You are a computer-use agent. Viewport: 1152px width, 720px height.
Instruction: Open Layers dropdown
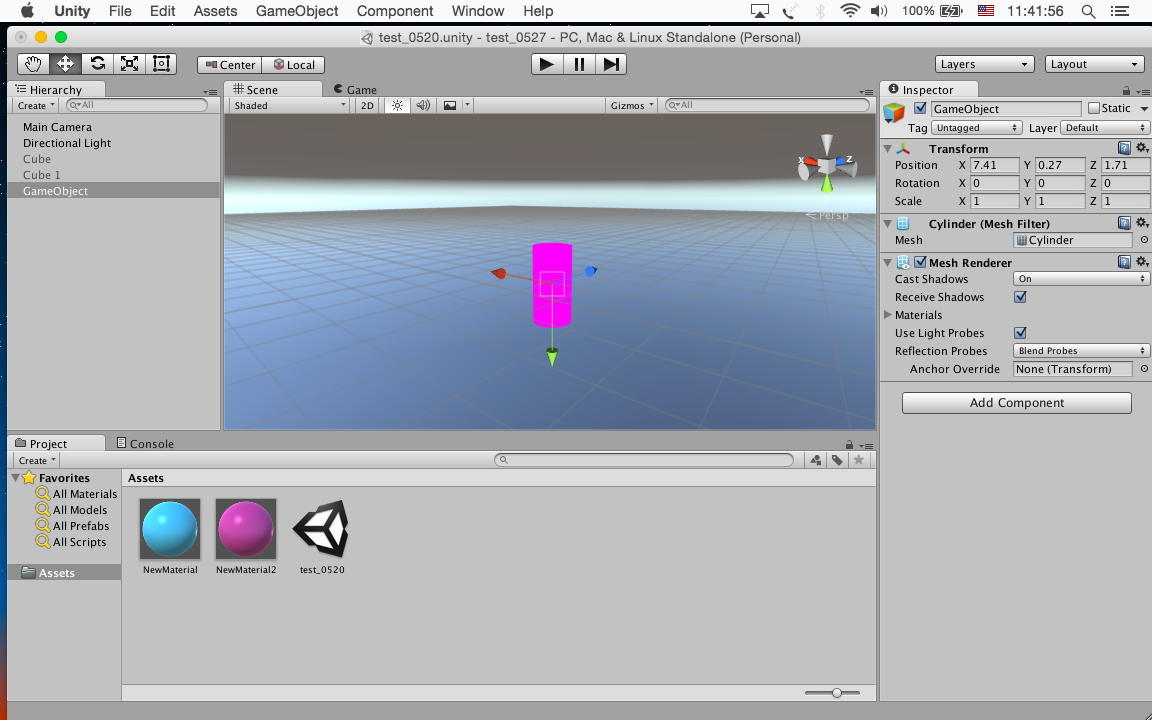[984, 64]
